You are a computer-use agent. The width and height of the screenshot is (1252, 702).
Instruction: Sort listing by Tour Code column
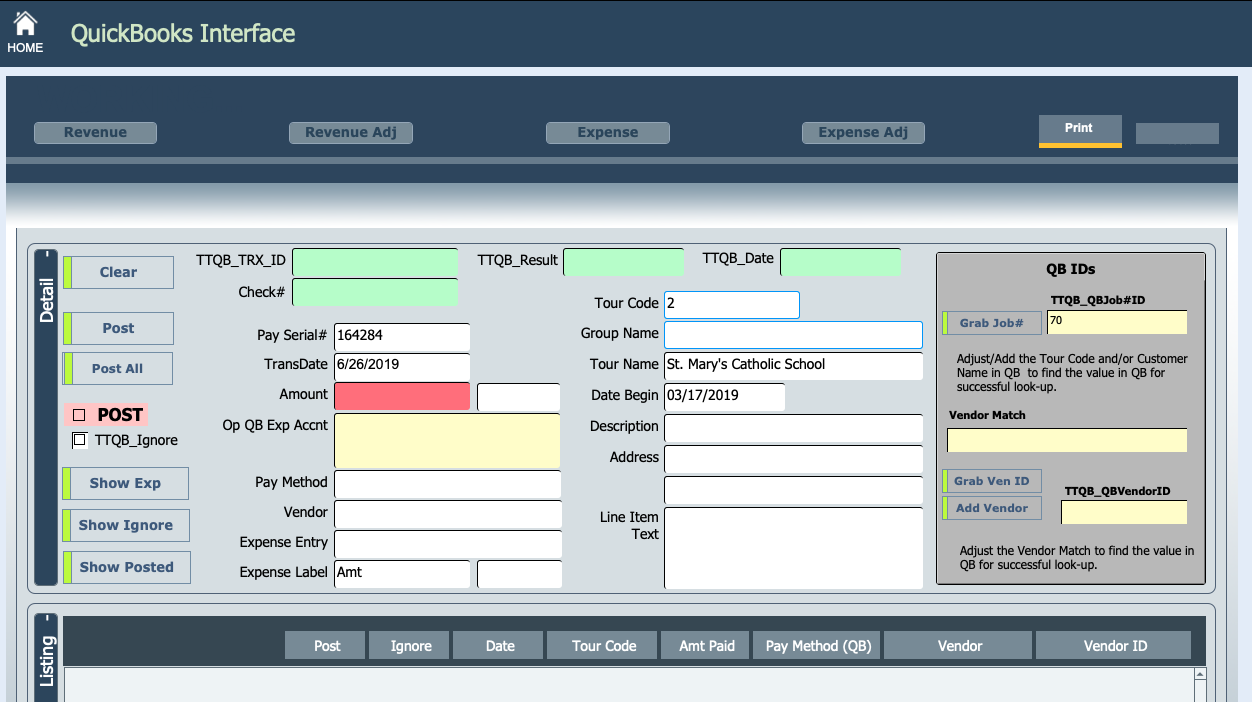[604, 646]
